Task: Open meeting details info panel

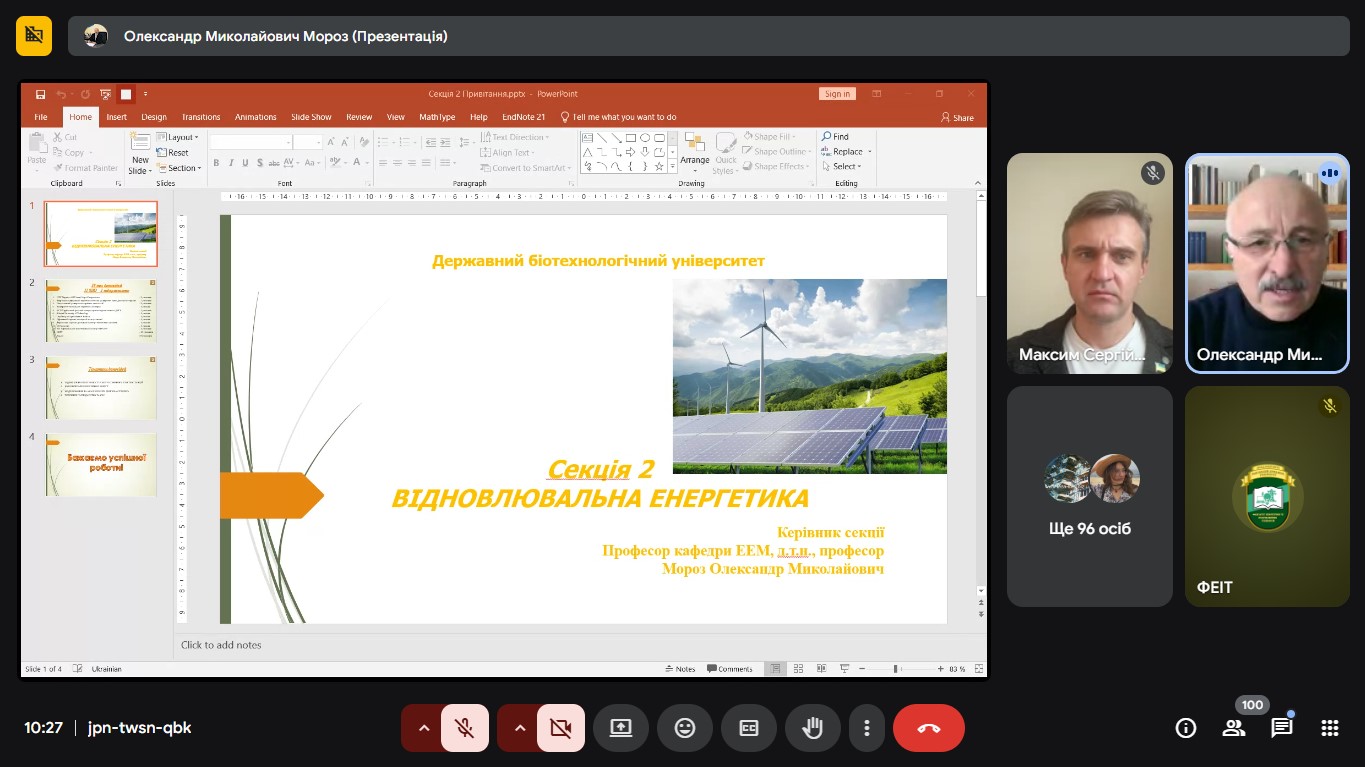Action: 1186,728
